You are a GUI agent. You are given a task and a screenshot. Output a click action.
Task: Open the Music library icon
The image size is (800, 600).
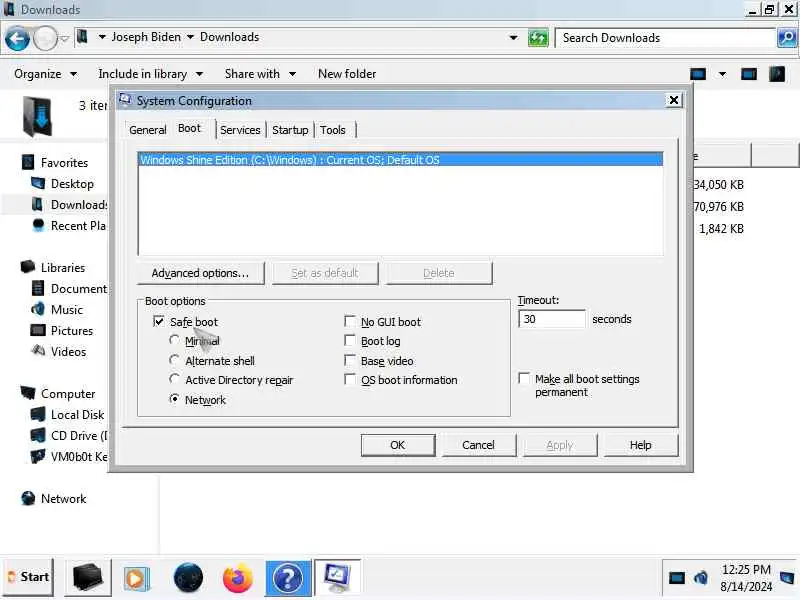click(x=38, y=309)
